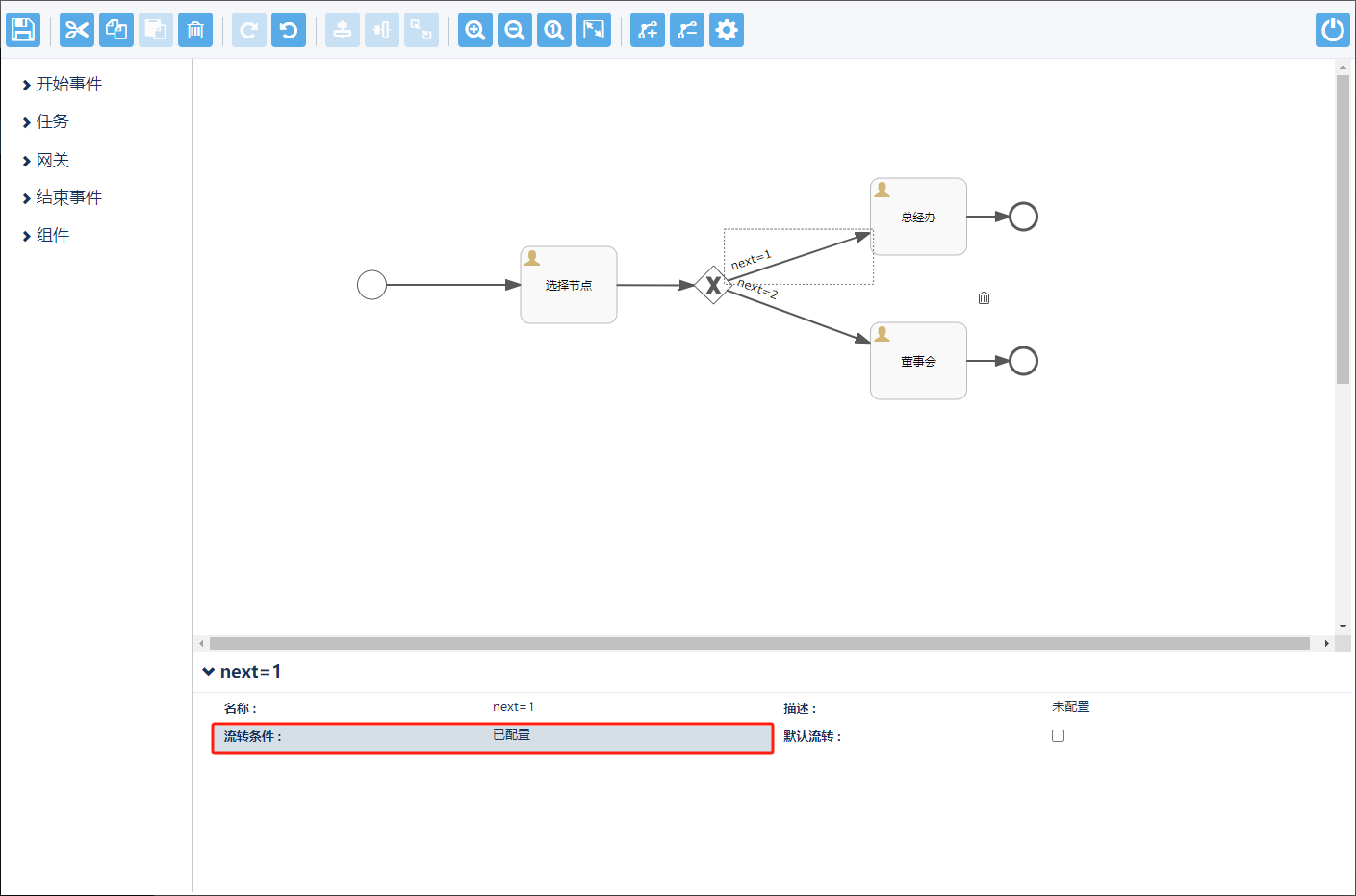The height and width of the screenshot is (896, 1356).
Task: Reset zoom to actual size icon
Action: (554, 30)
